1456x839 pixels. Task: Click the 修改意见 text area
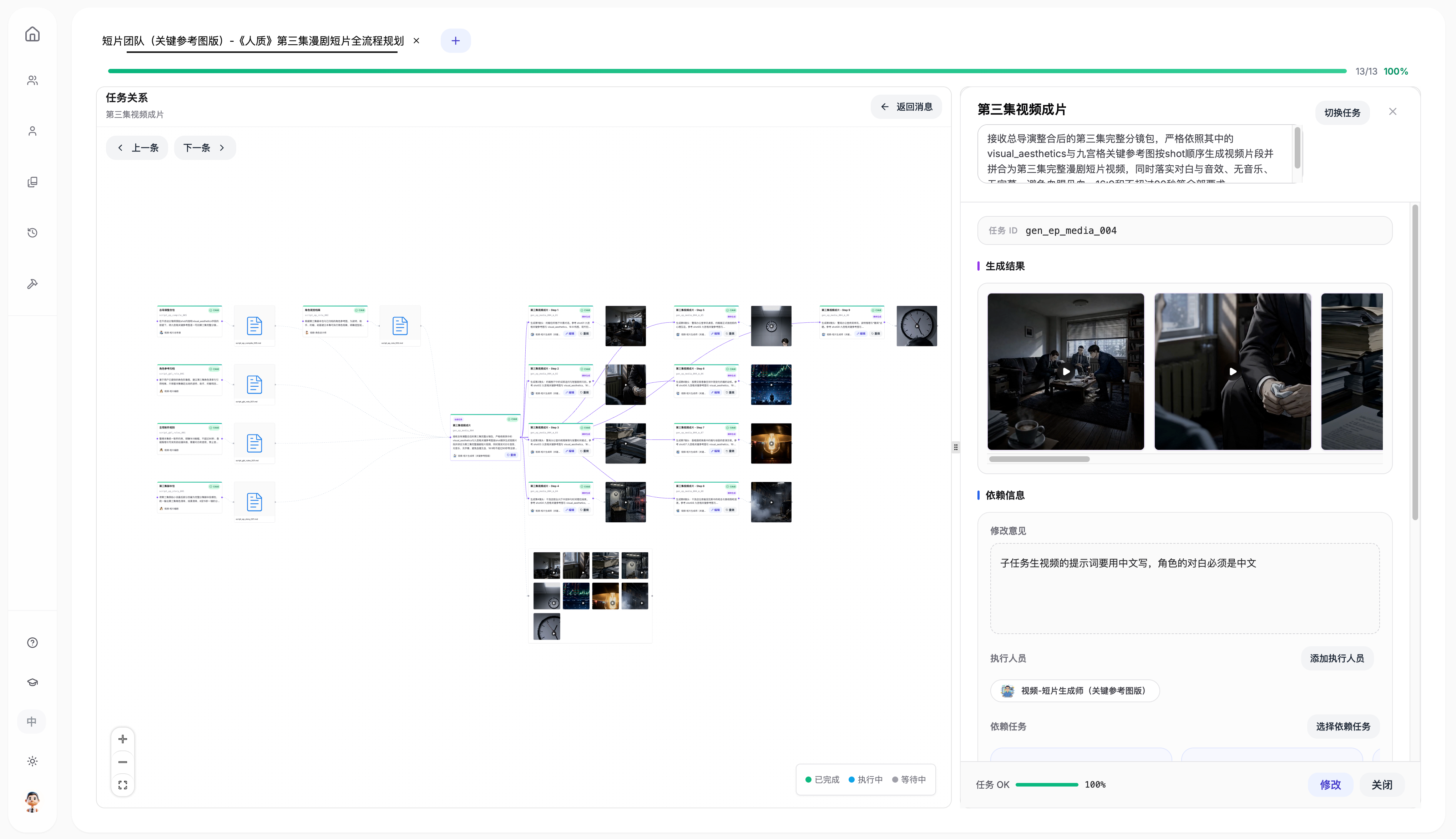1185,589
